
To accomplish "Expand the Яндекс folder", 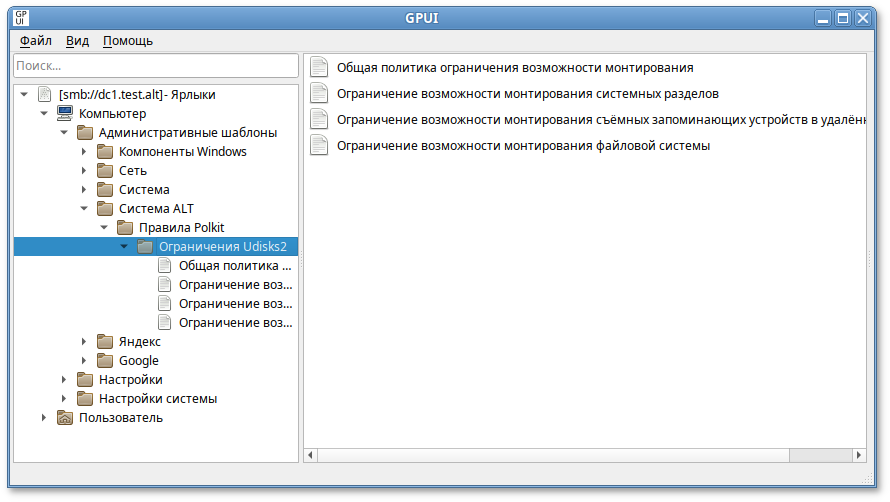I will click(x=84, y=342).
